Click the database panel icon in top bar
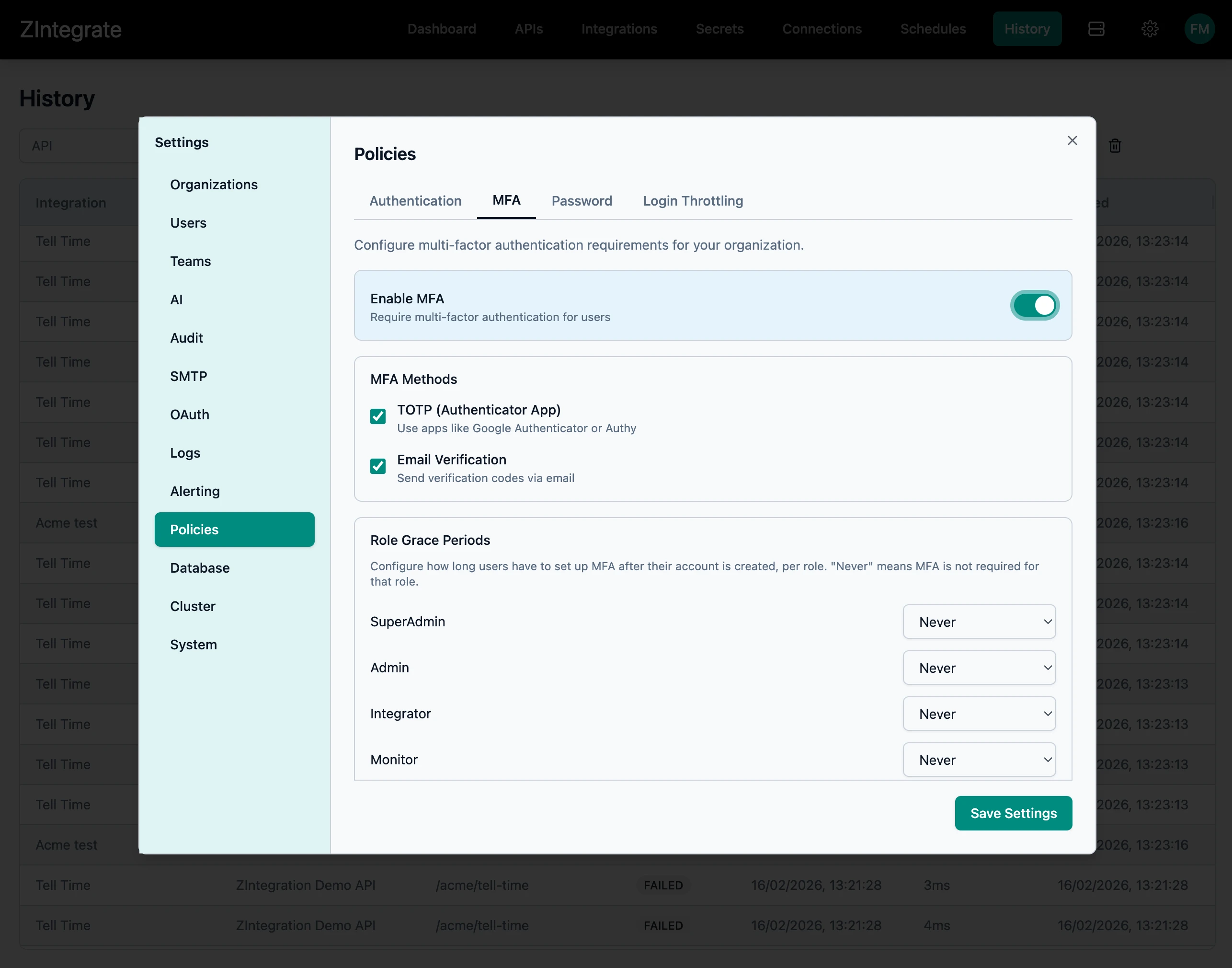The width and height of the screenshot is (1232, 968). (x=1096, y=29)
